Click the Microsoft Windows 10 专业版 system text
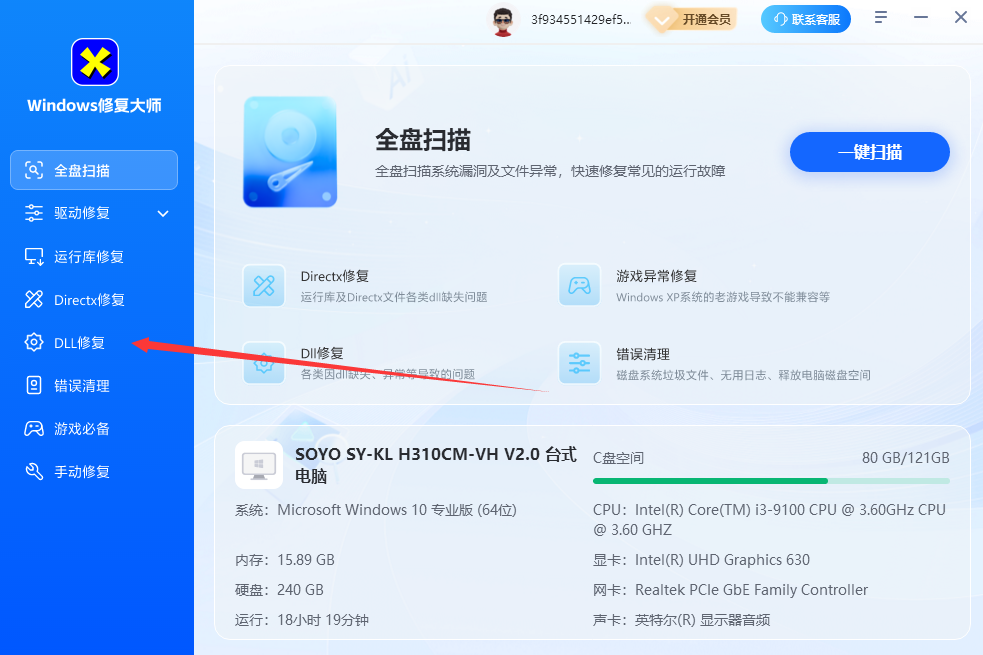 [x=397, y=510]
